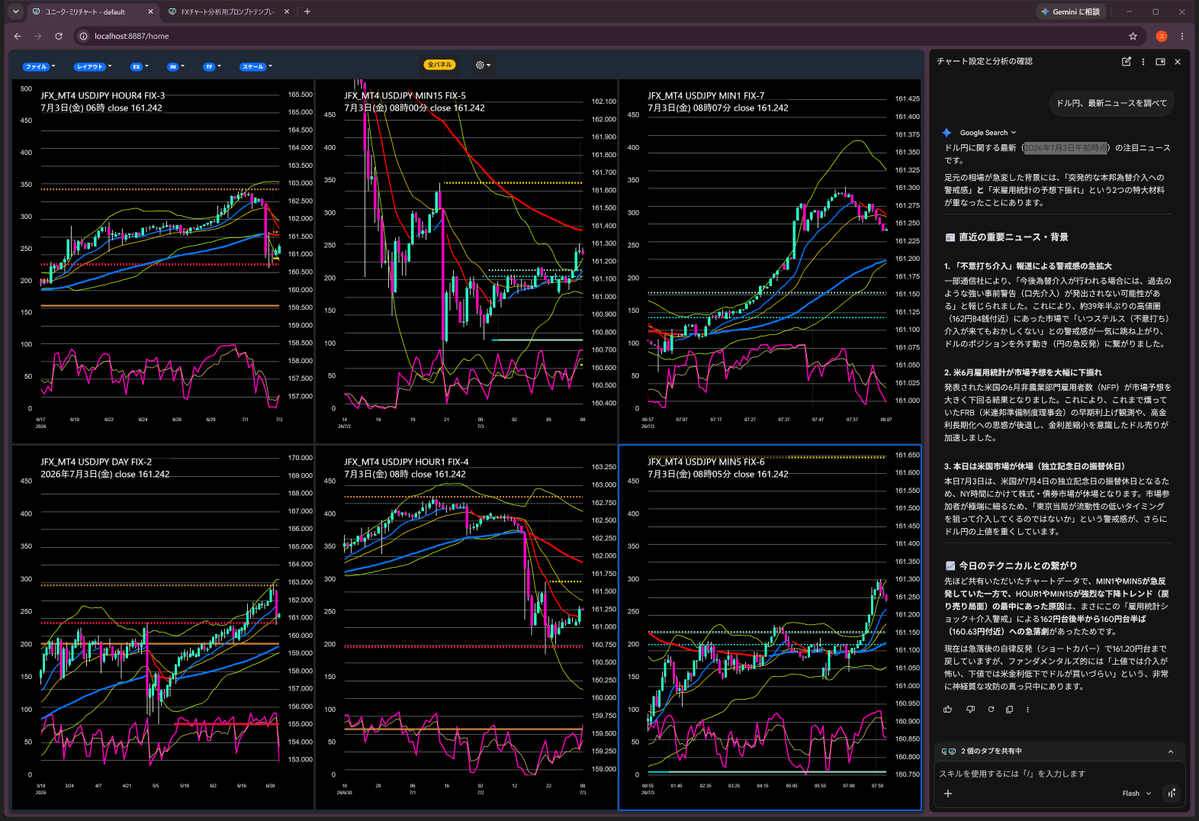Expand the Google Search source chevron

point(1013,132)
